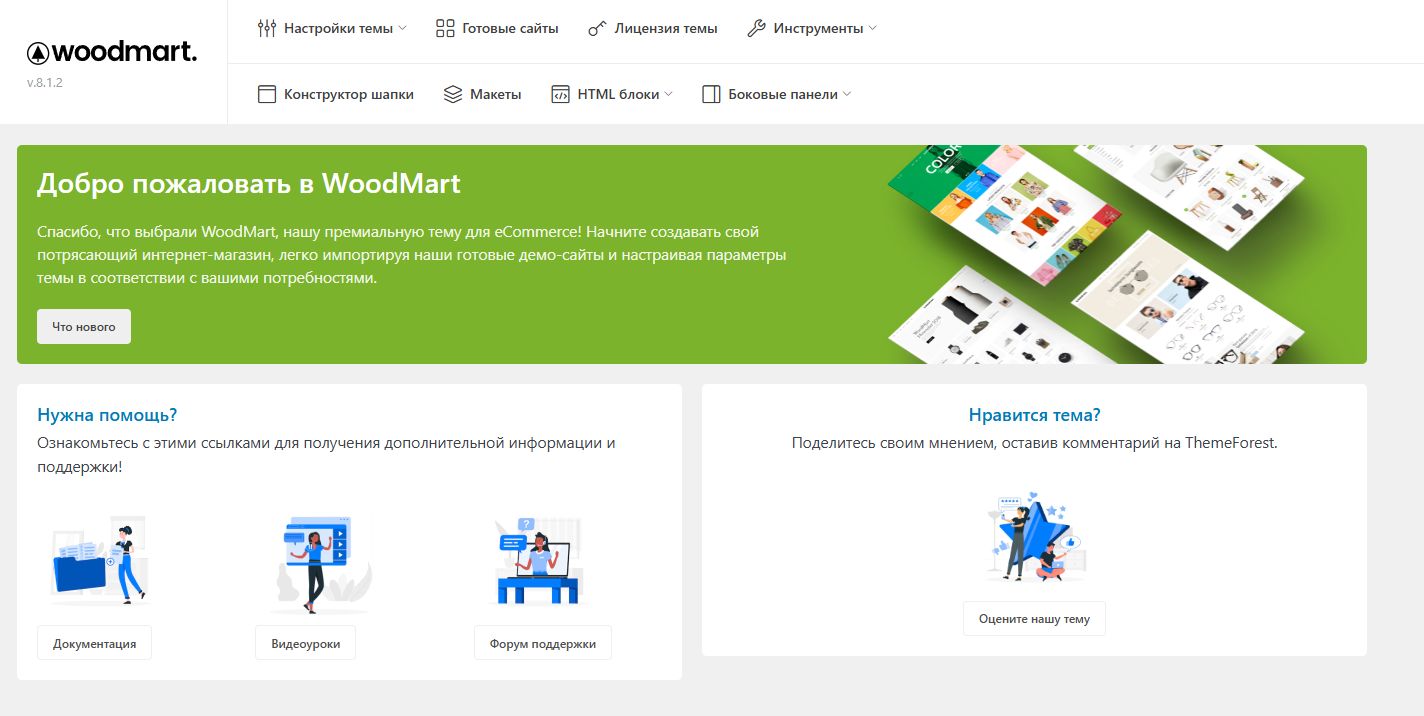The width and height of the screenshot is (1424, 716).
Task: Click the Видеоуроки button
Action: coord(305,643)
